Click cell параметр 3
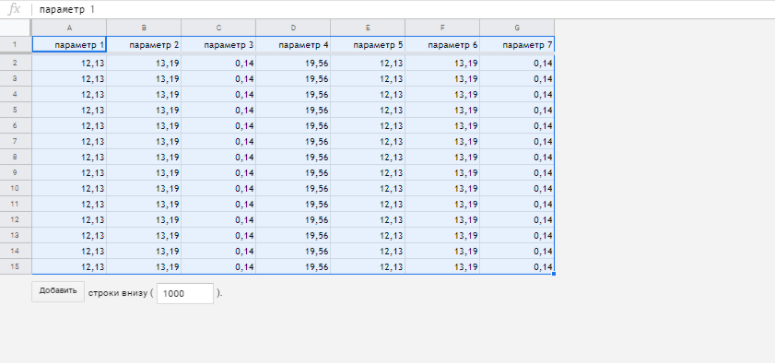The width and height of the screenshot is (776, 363). [x=219, y=45]
